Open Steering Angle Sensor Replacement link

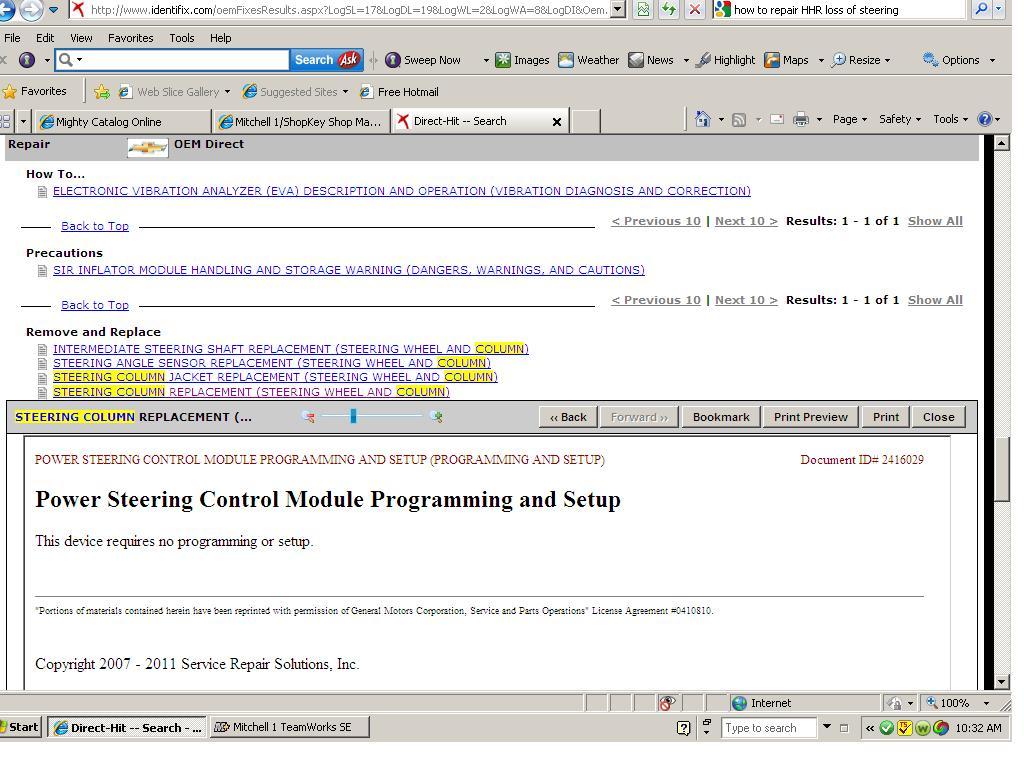point(272,363)
